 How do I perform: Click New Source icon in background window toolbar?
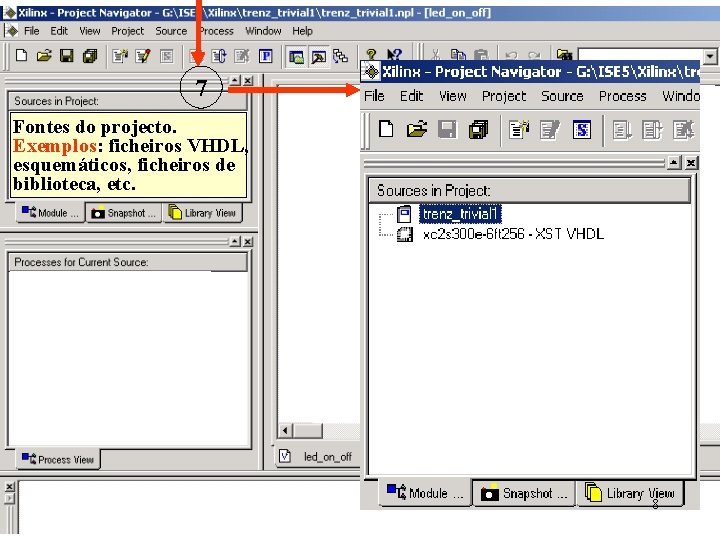tap(120, 56)
